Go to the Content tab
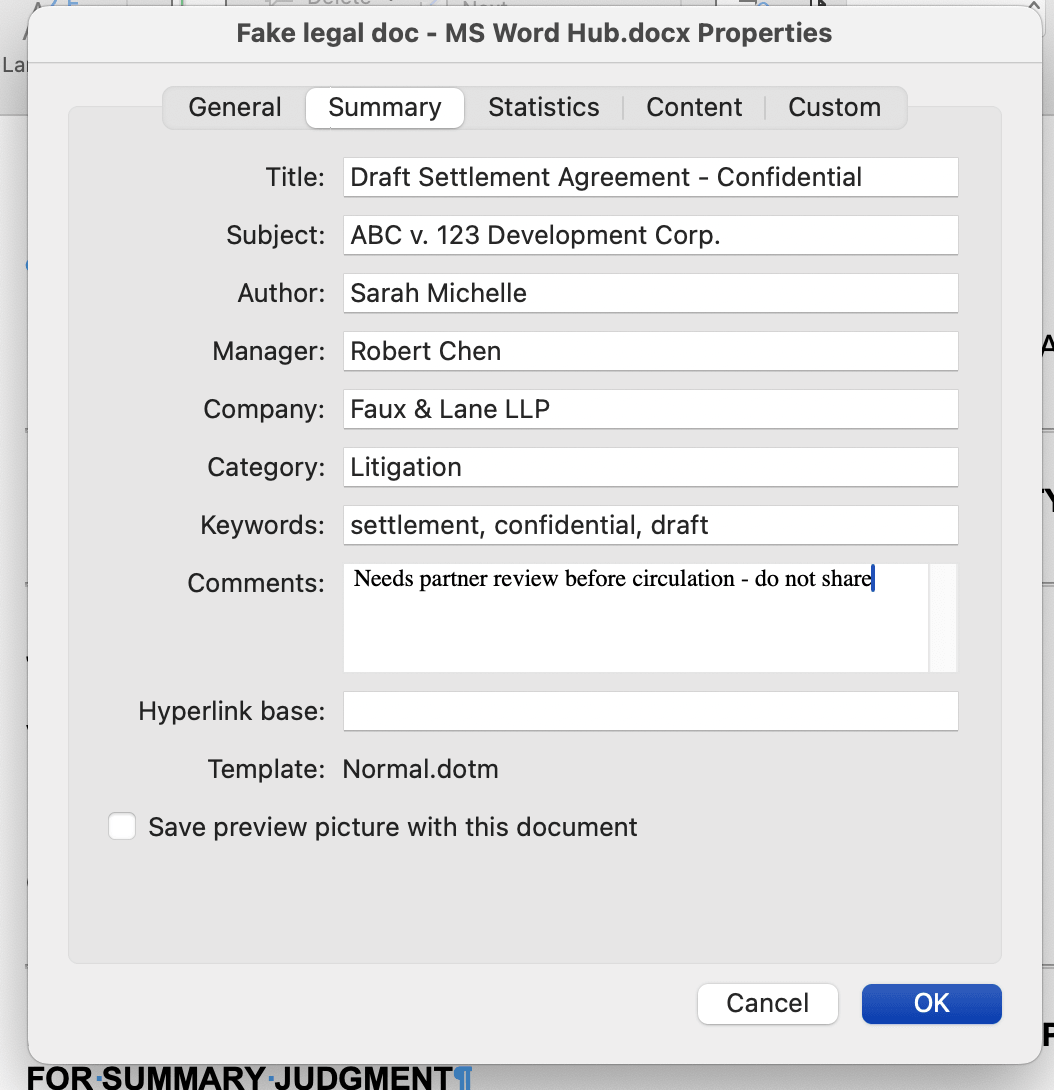The height and width of the screenshot is (1090, 1054). point(694,108)
